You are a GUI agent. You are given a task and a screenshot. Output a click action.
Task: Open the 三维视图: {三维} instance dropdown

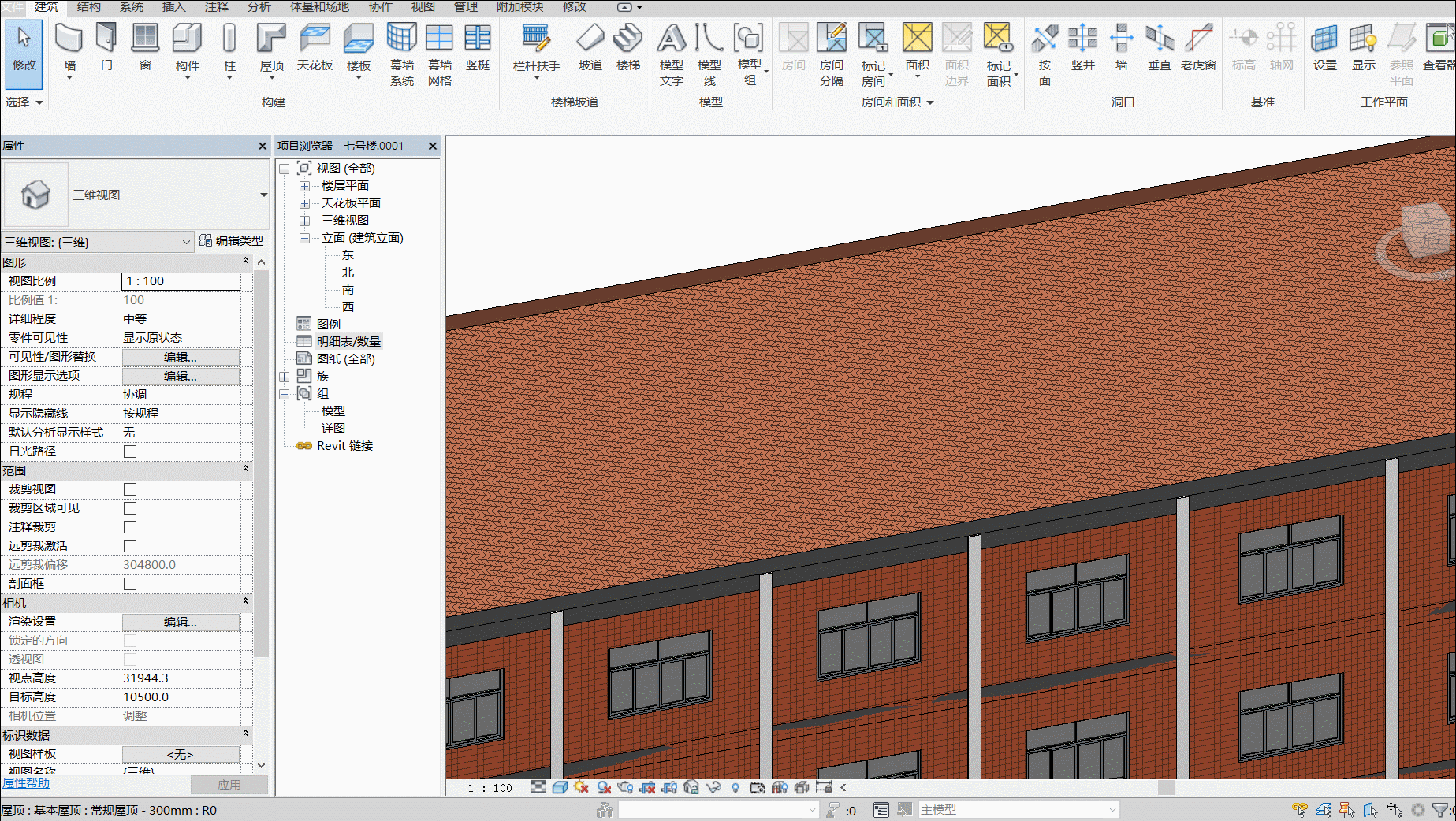186,242
